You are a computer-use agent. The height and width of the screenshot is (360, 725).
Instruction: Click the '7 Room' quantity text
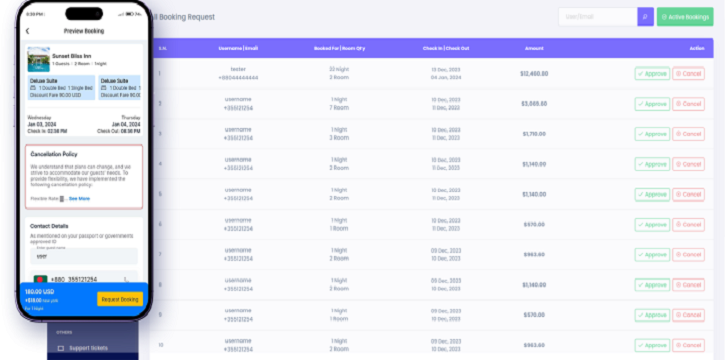pyautogui.click(x=339, y=108)
